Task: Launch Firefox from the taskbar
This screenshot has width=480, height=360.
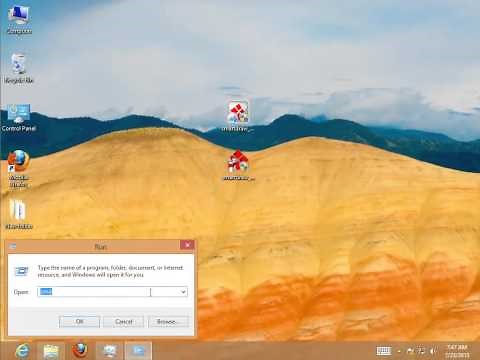Action: click(80, 351)
